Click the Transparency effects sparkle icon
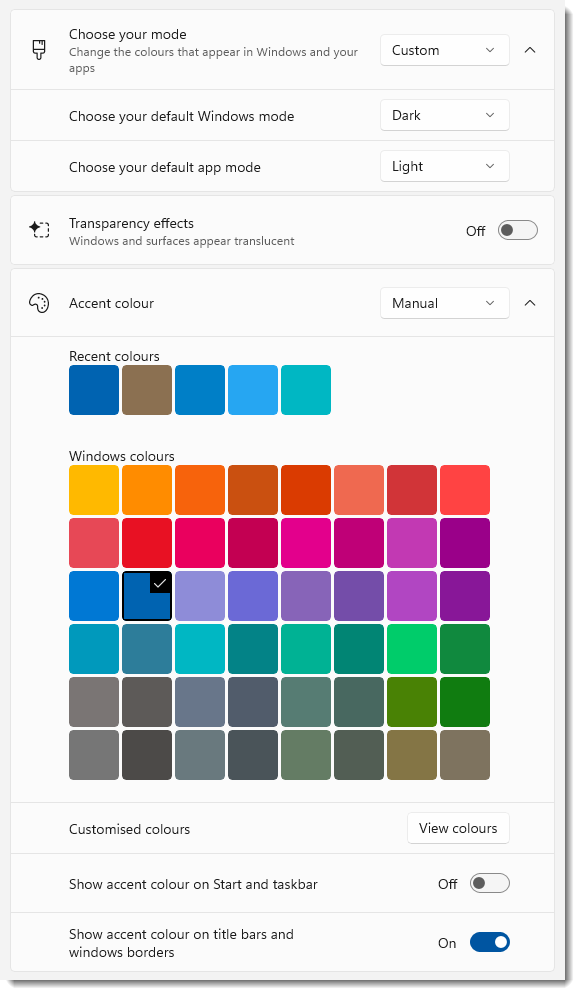The image size is (580, 995). click(39, 230)
